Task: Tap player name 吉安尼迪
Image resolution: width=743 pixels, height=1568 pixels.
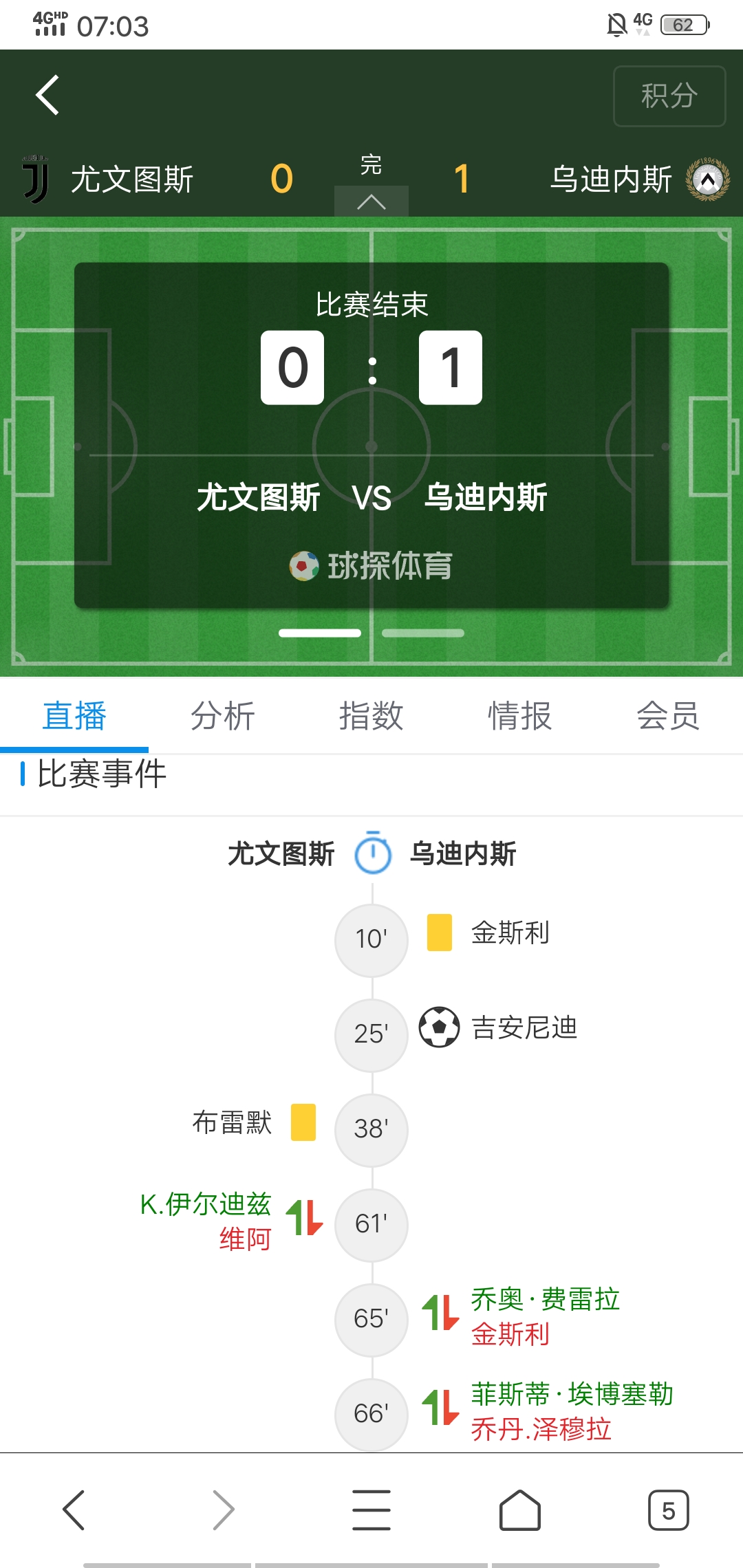Action: (x=524, y=1027)
